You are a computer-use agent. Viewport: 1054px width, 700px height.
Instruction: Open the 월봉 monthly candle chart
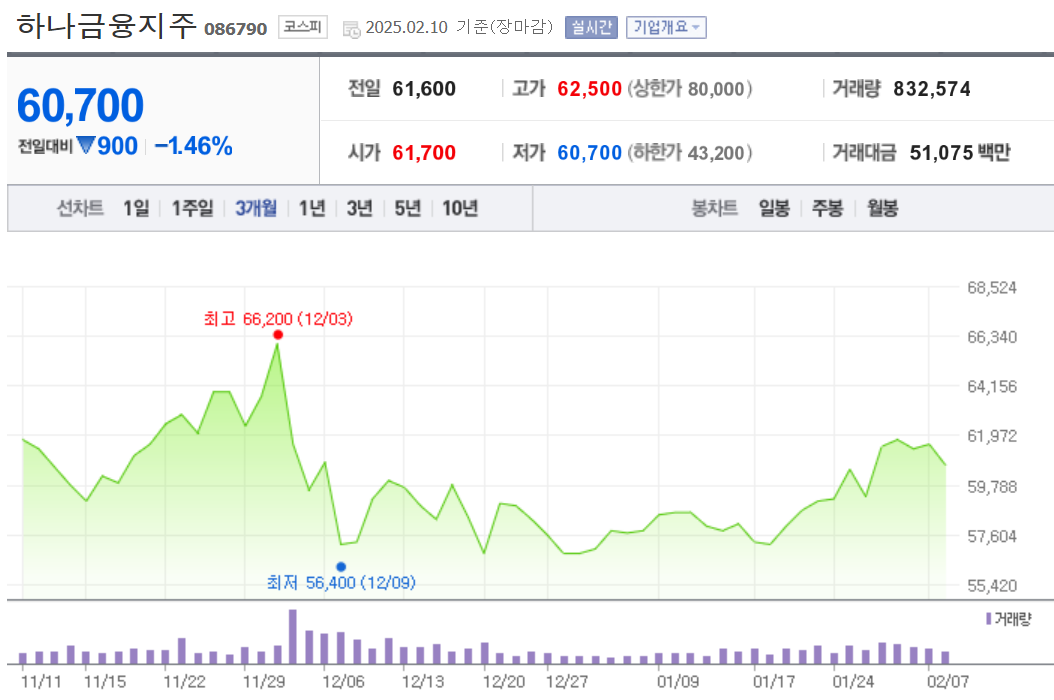click(881, 210)
